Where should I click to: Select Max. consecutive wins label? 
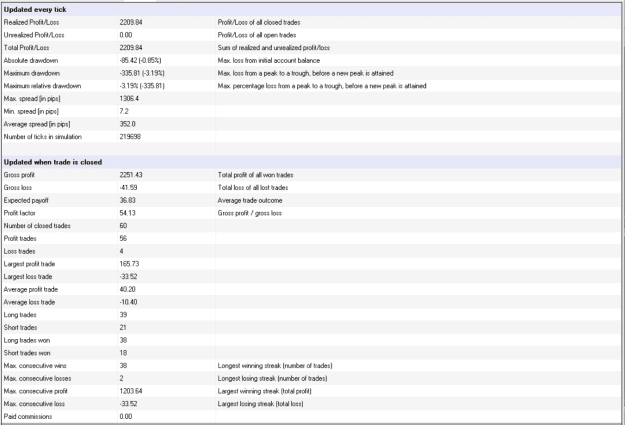click(x=35, y=366)
